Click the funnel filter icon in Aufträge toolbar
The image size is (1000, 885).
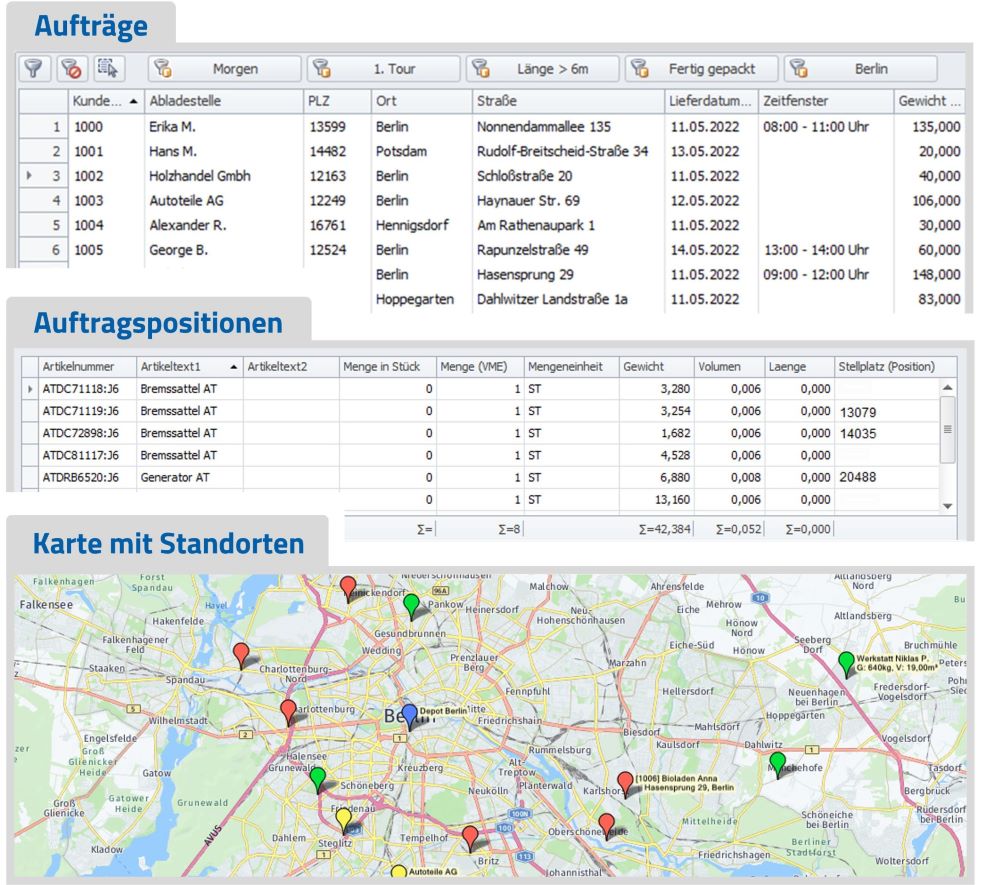pos(34,68)
